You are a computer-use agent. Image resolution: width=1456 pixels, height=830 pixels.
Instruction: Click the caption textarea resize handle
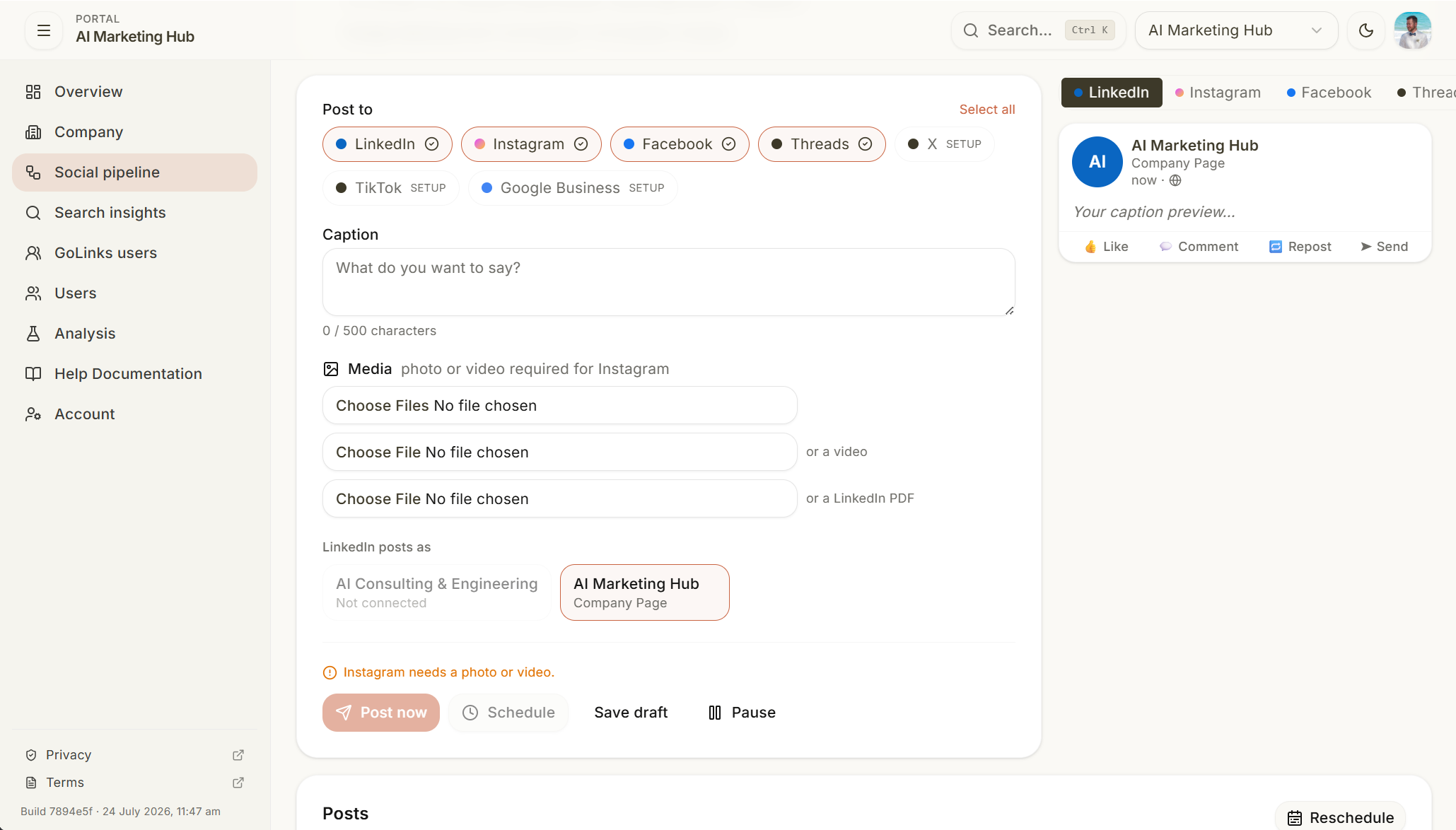click(1009, 310)
